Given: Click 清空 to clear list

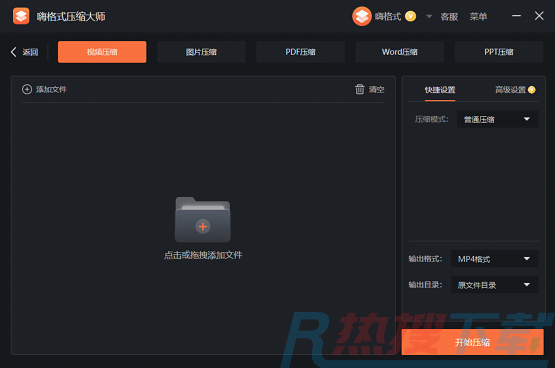Looking at the screenshot, I should [x=377, y=90].
